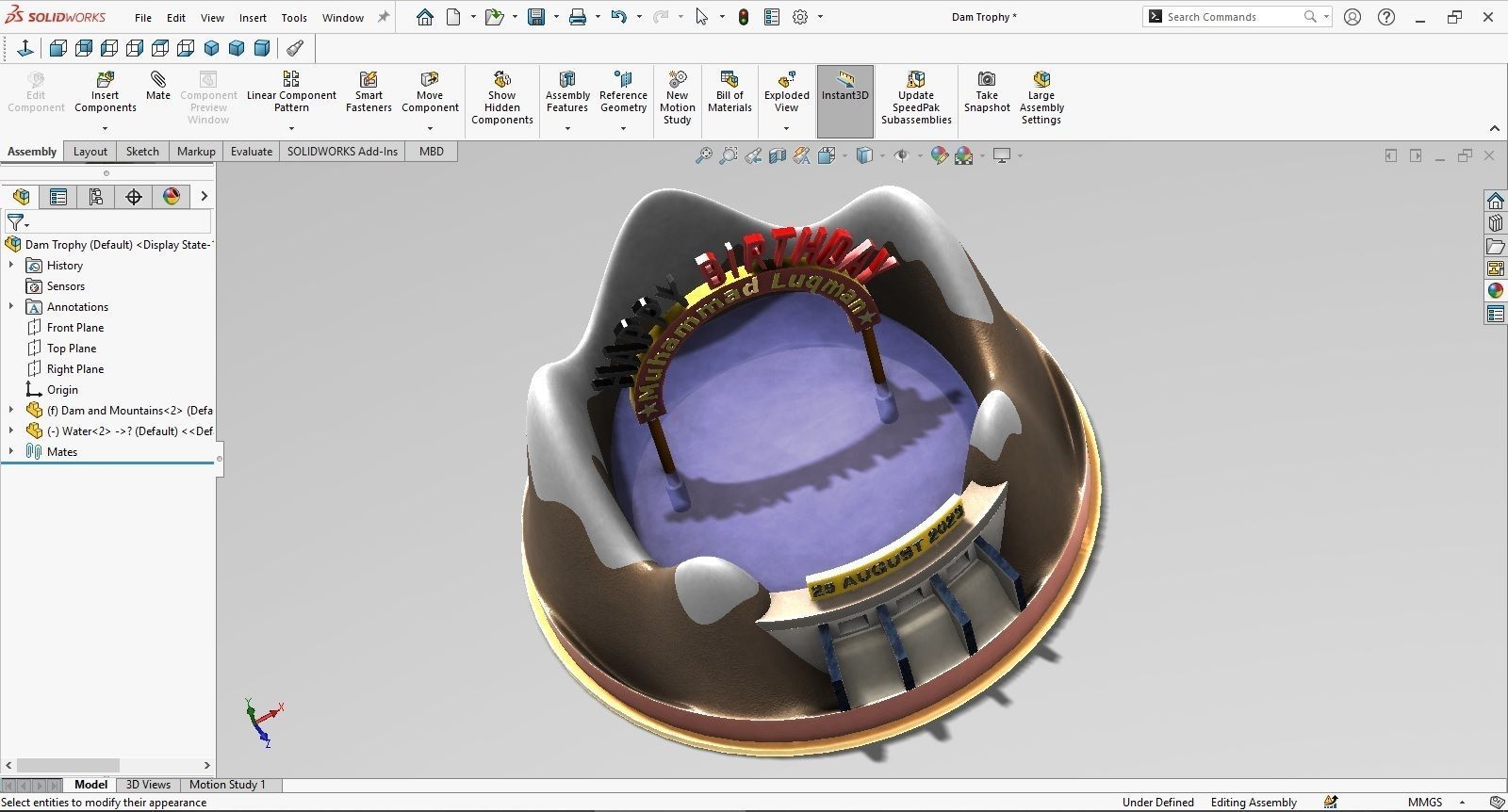Image resolution: width=1508 pixels, height=812 pixels.
Task: Rebuild model with traffic light icon
Action: click(x=744, y=17)
